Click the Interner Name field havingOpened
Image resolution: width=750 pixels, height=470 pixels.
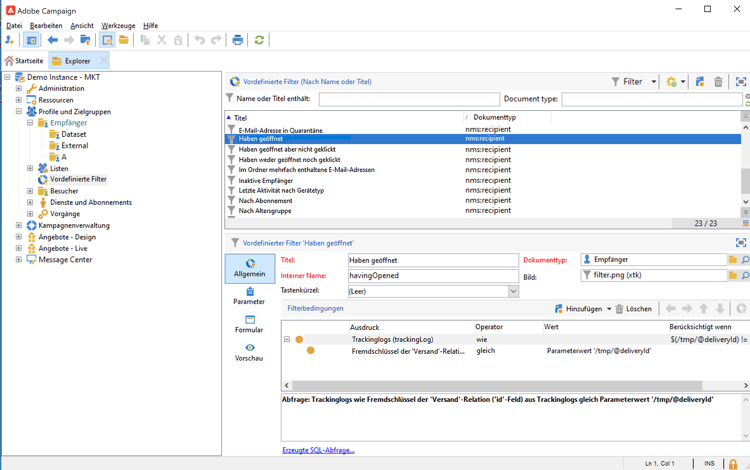tap(433, 275)
